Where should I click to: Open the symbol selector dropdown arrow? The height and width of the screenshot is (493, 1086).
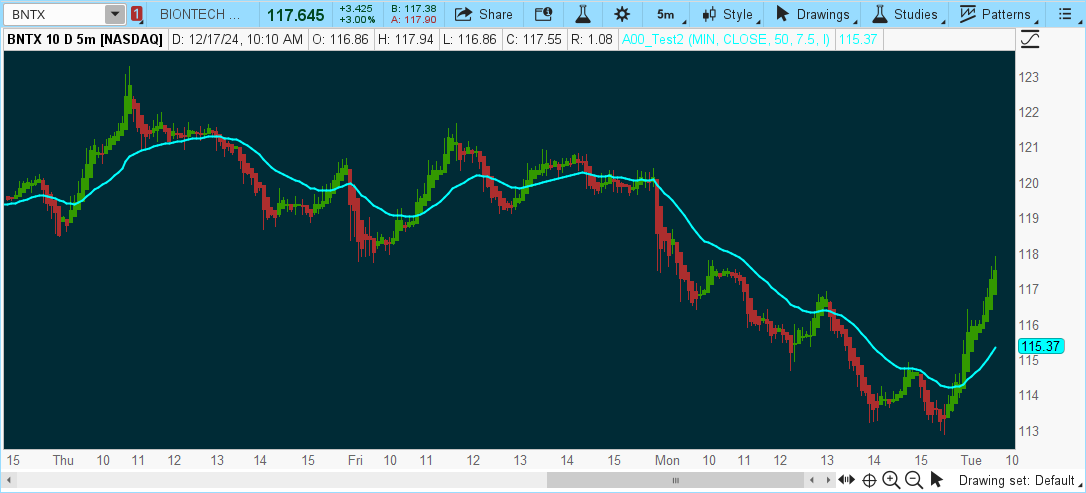coord(115,14)
